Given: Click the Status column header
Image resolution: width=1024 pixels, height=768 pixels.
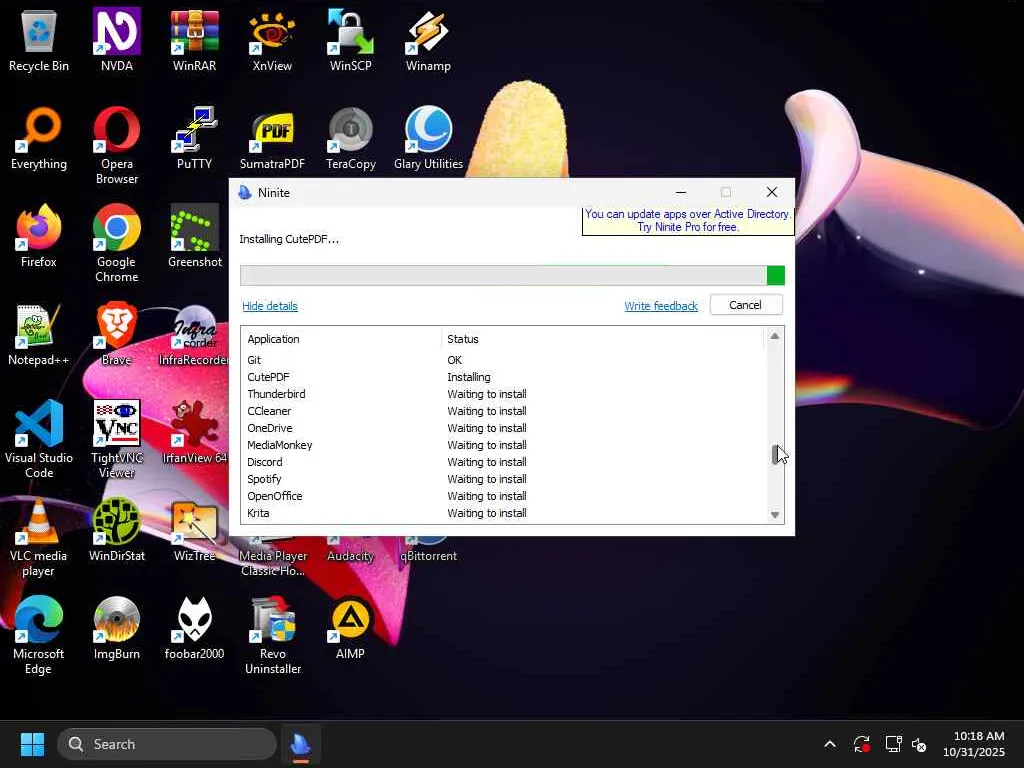Looking at the screenshot, I should coord(602,339).
